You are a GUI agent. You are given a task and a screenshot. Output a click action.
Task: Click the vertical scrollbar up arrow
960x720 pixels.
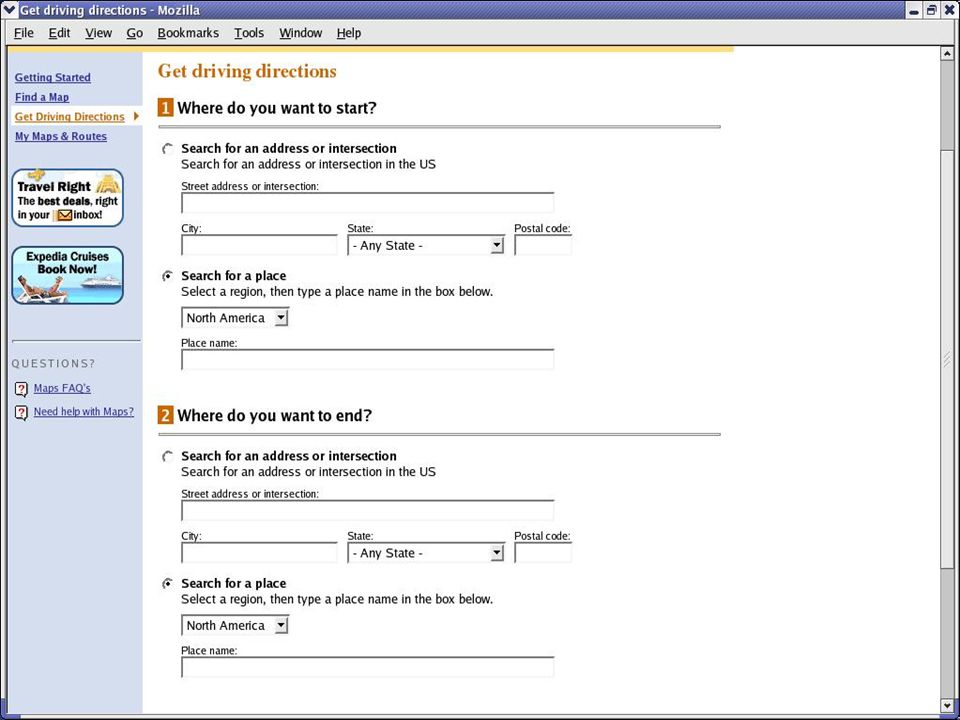tap(947, 53)
